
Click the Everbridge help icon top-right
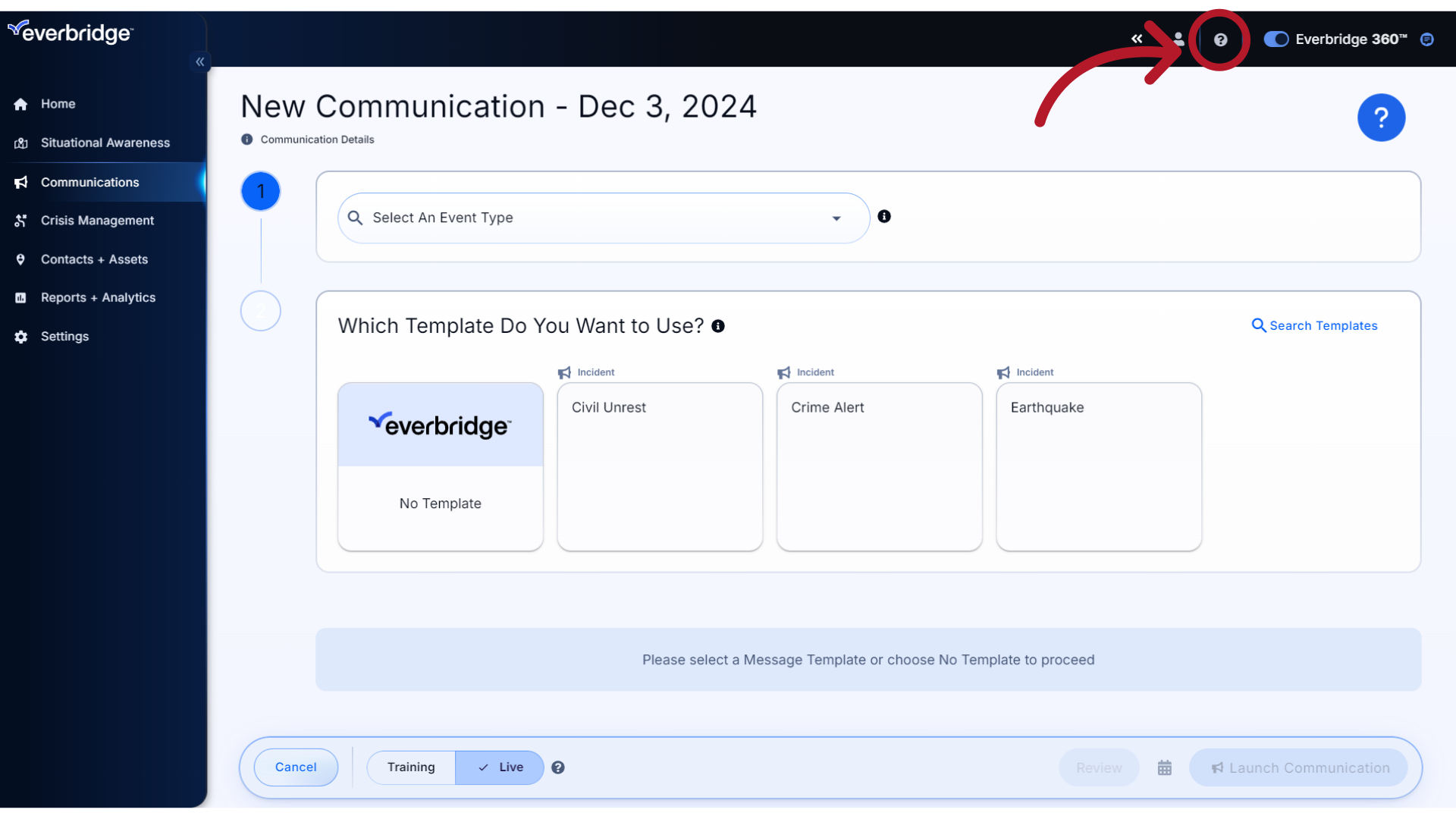click(1221, 39)
